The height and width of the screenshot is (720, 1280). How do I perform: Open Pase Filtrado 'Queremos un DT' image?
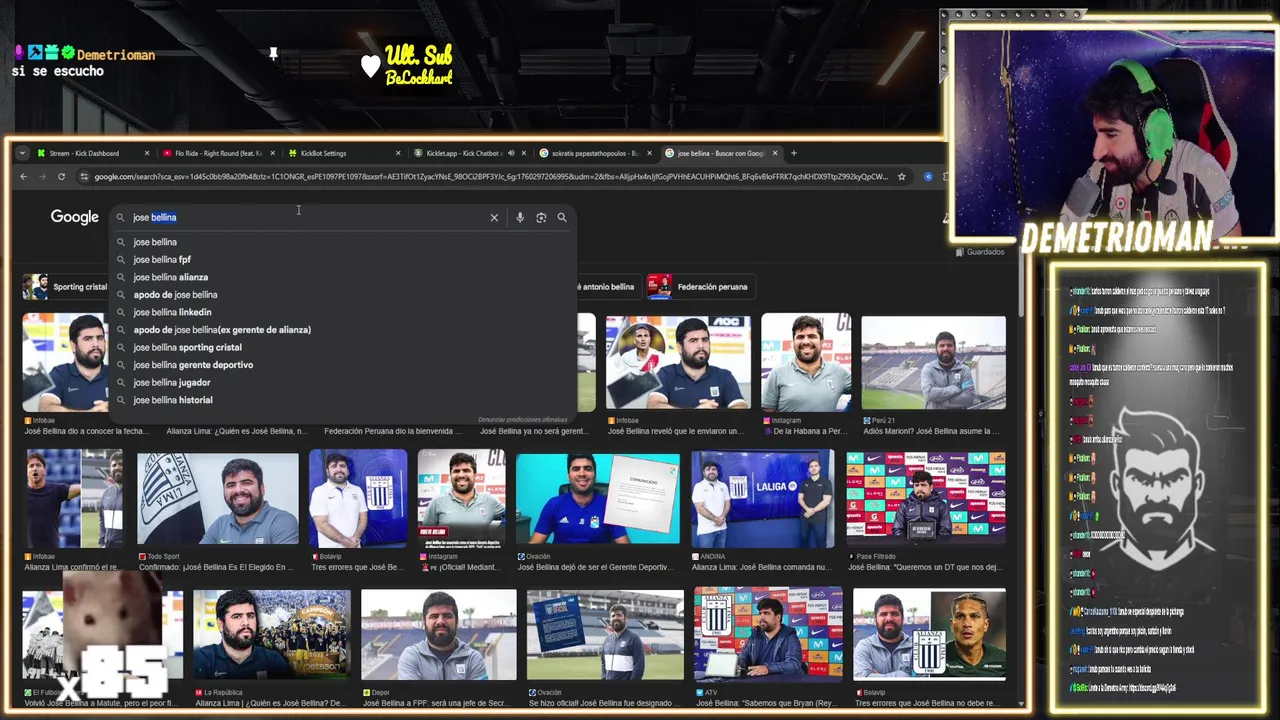(x=926, y=498)
